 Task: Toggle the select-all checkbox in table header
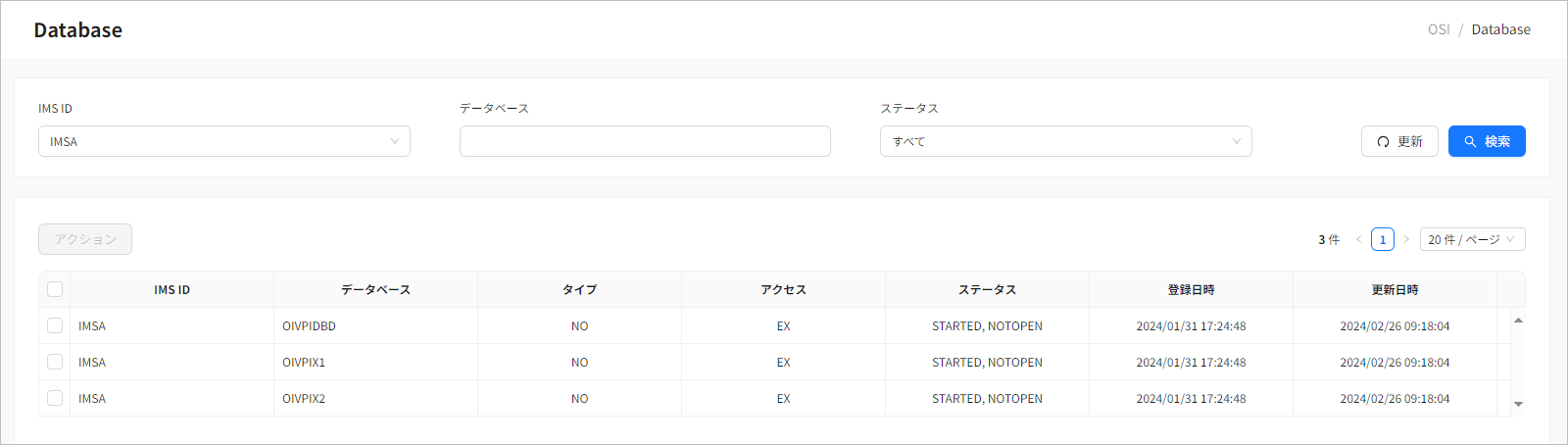(x=55, y=289)
